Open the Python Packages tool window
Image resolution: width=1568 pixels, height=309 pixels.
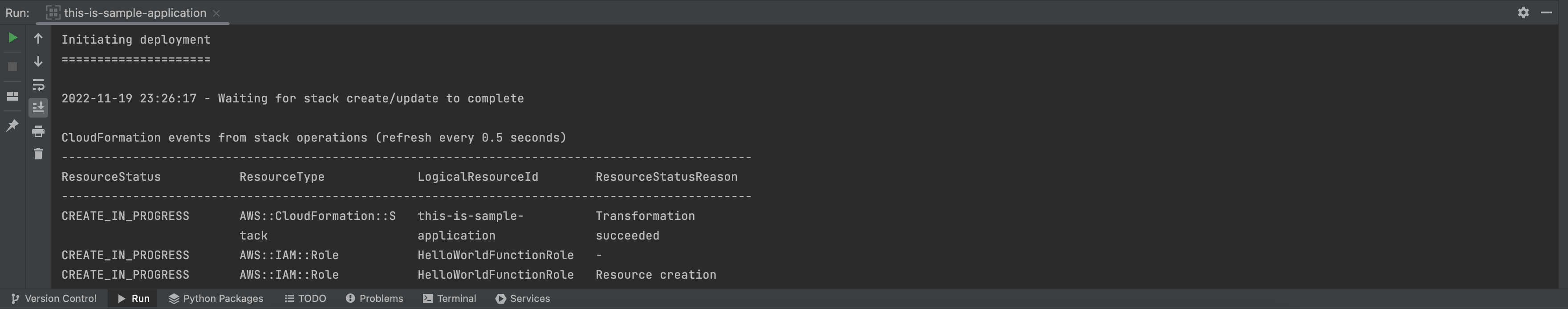tap(216, 299)
